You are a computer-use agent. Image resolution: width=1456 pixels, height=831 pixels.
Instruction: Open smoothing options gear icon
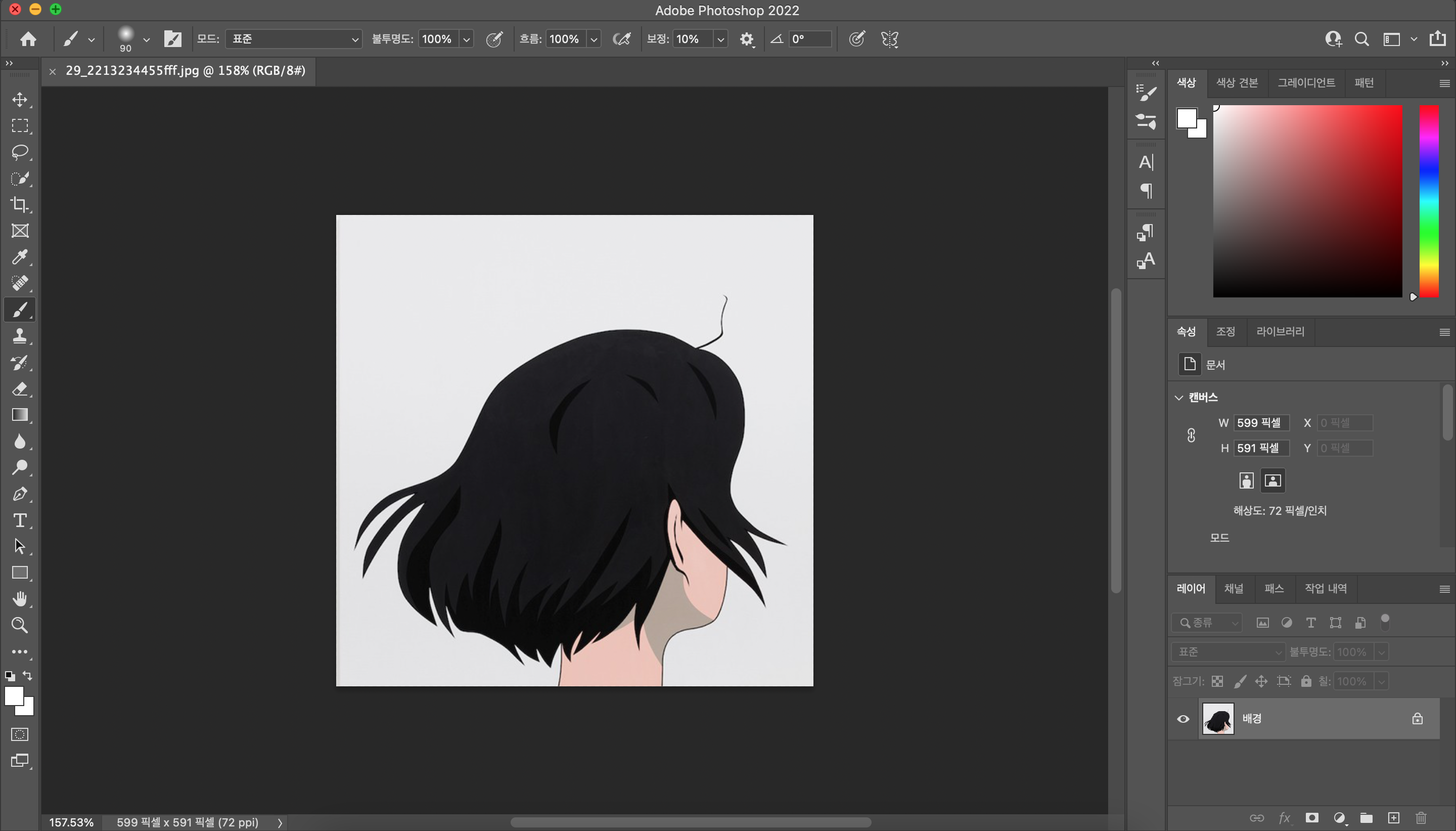(746, 39)
